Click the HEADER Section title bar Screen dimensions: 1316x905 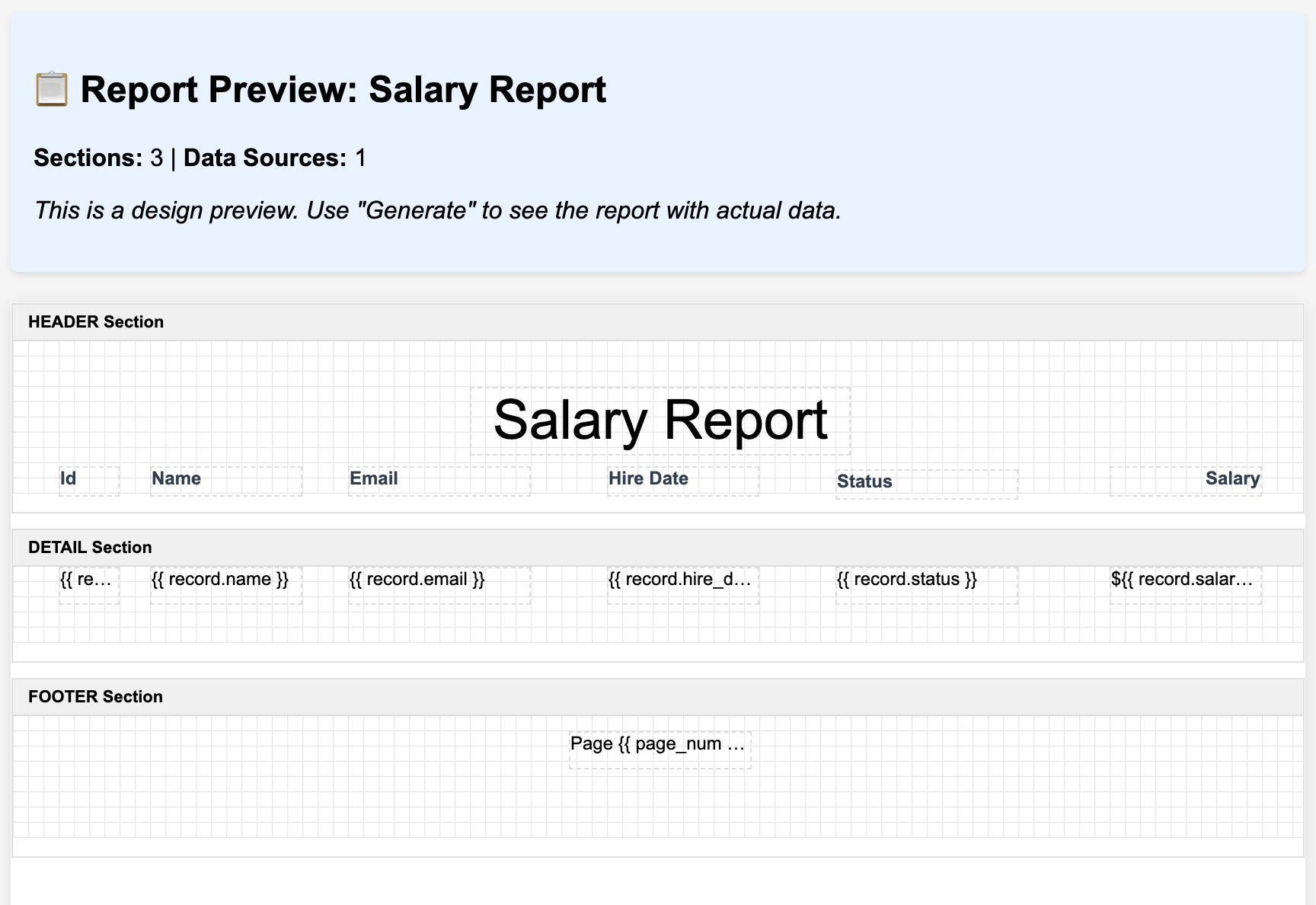(x=96, y=321)
